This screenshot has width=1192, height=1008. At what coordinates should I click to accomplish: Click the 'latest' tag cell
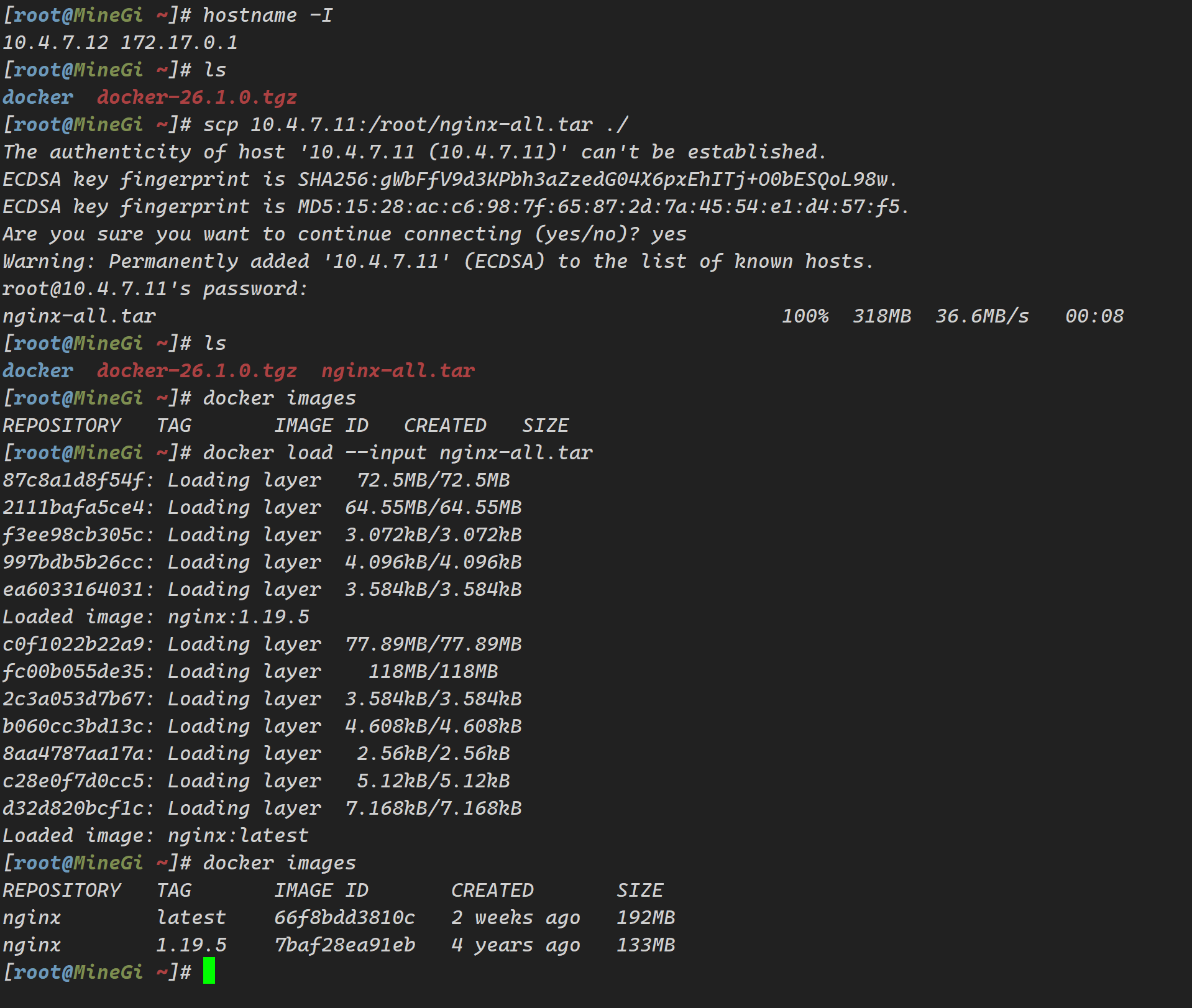(x=191, y=917)
